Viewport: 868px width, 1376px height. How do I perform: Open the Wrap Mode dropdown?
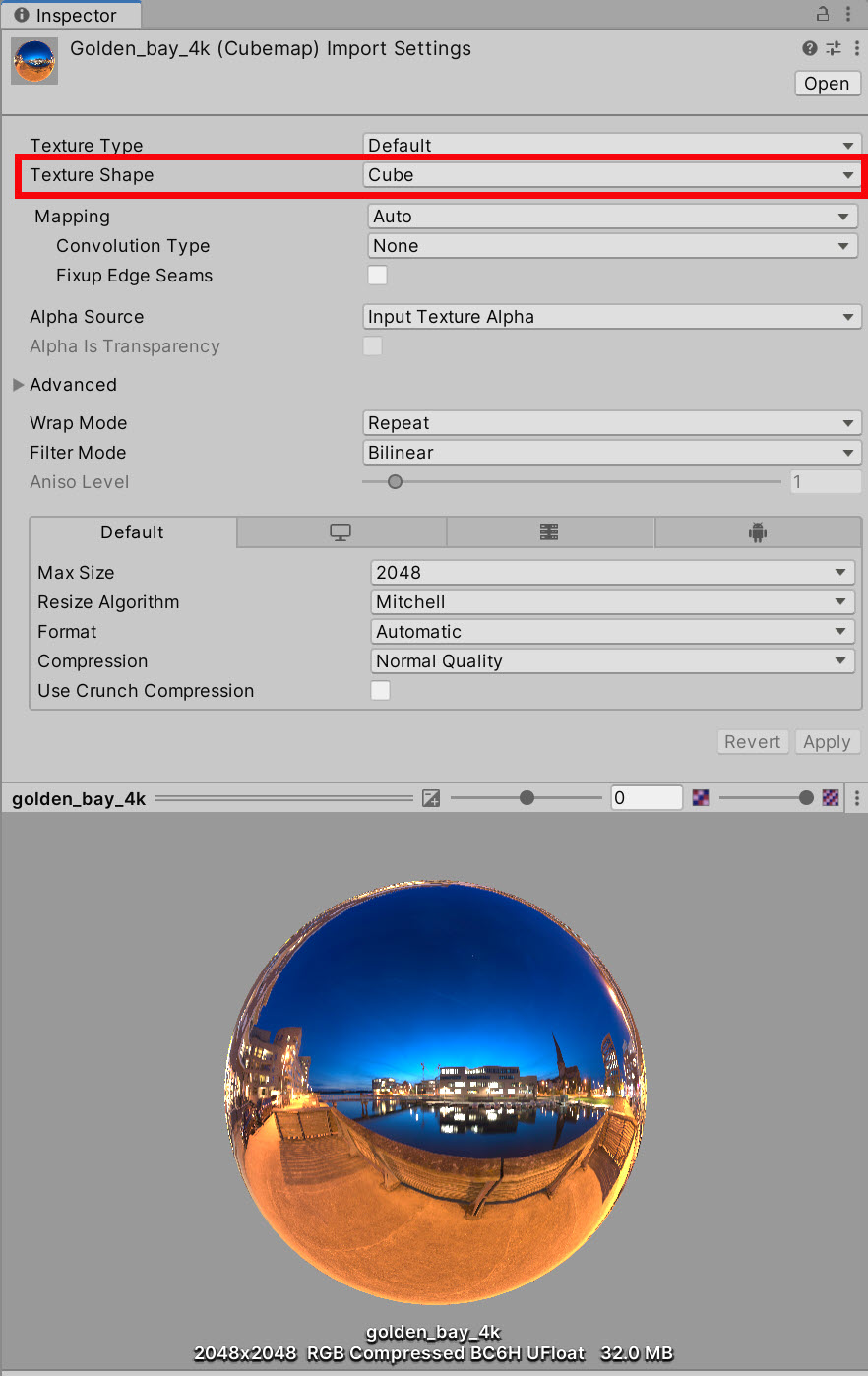point(612,423)
